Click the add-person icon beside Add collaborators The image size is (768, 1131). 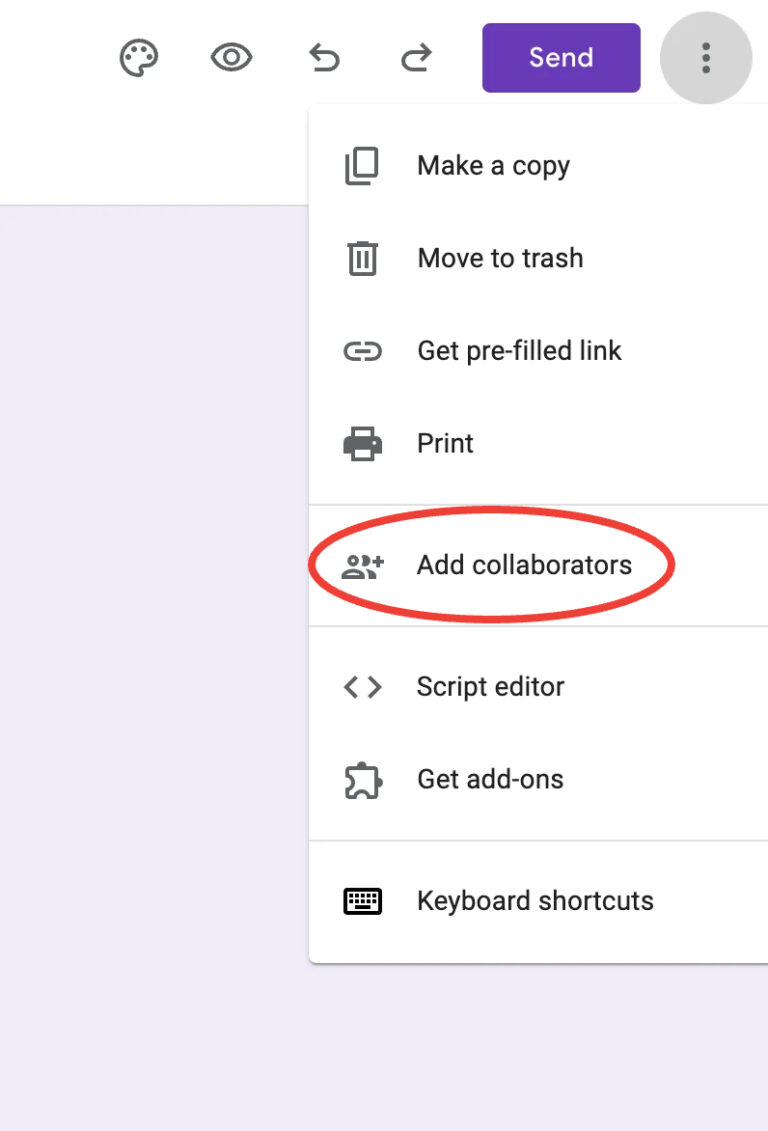362,564
